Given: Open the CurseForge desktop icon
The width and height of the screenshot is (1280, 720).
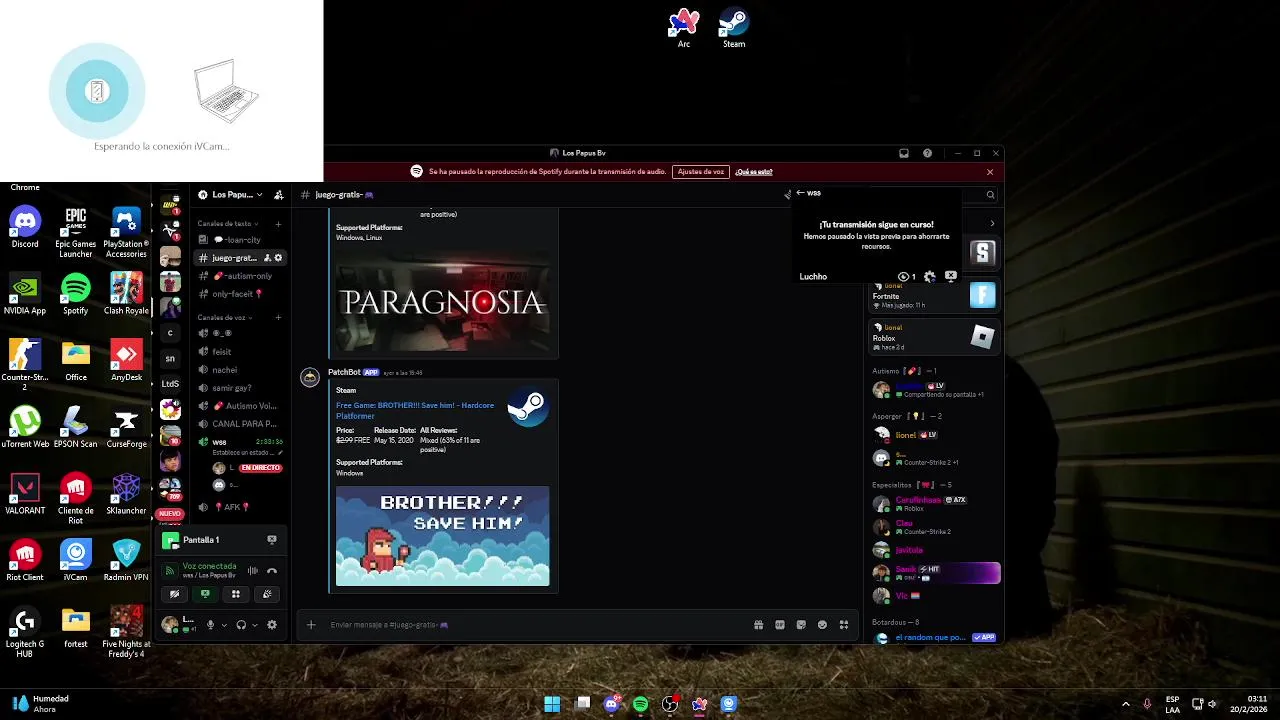Looking at the screenshot, I should point(126,428).
